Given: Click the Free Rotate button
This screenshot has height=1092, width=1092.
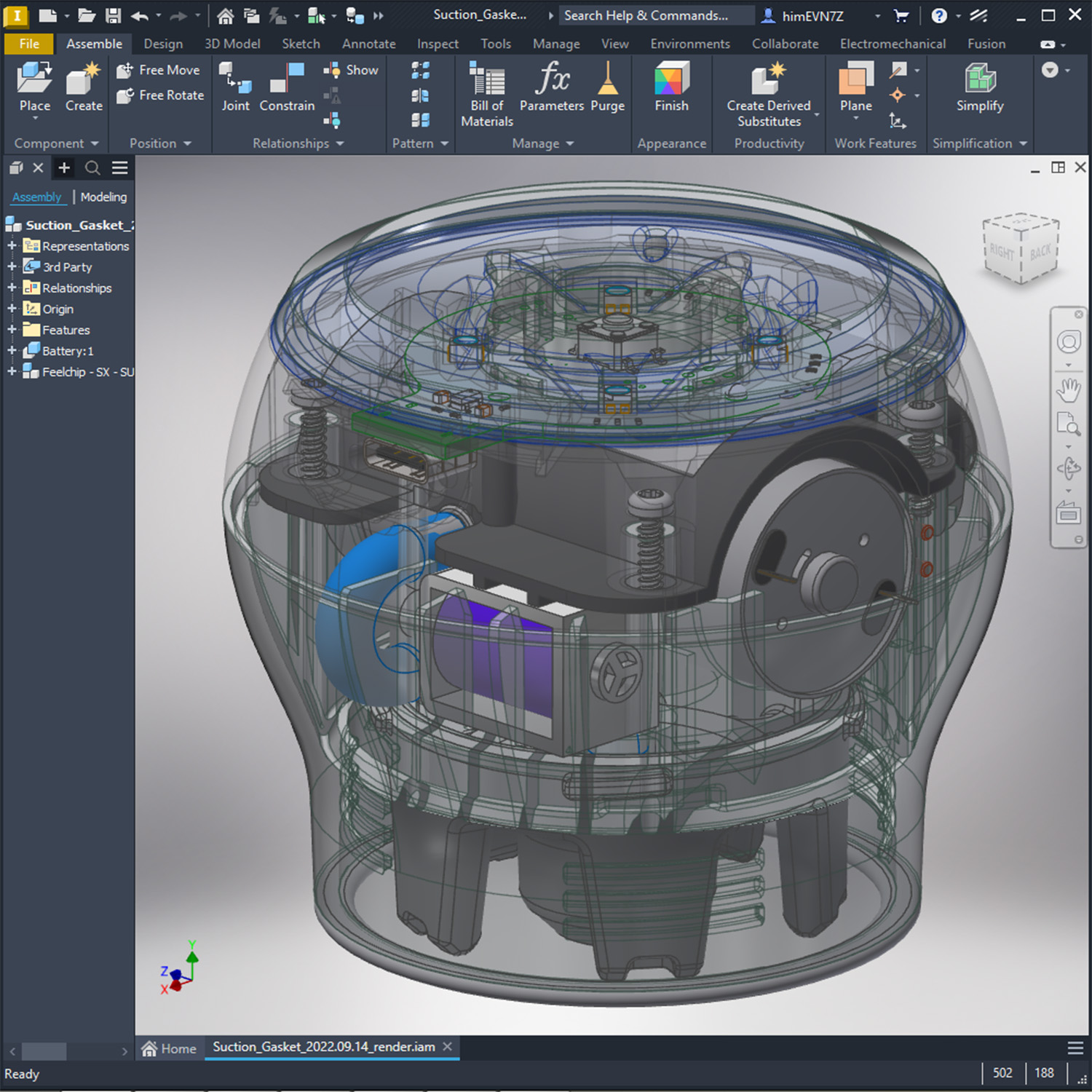Looking at the screenshot, I should click(x=160, y=95).
